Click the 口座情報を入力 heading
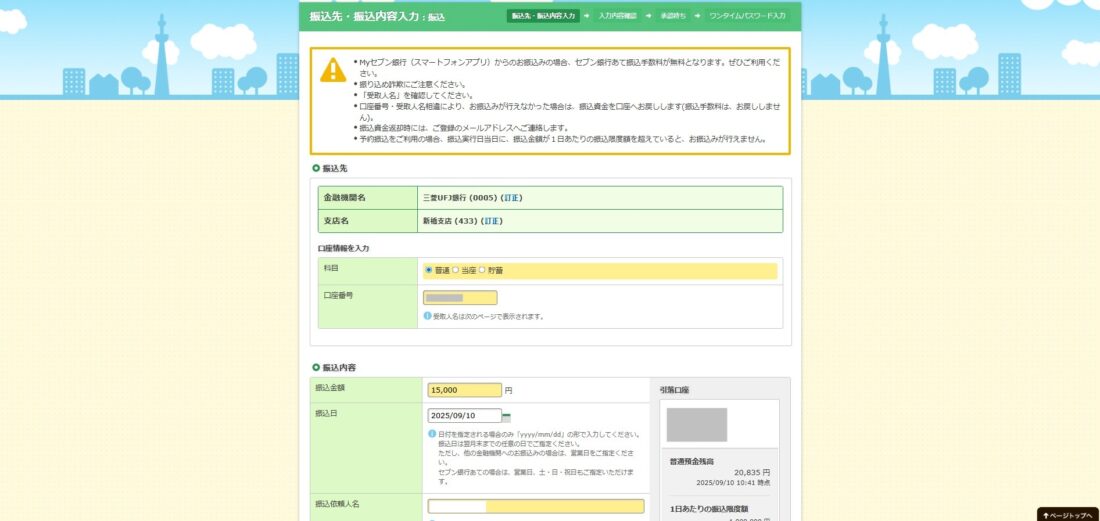The width and height of the screenshot is (1100, 521). click(343, 248)
